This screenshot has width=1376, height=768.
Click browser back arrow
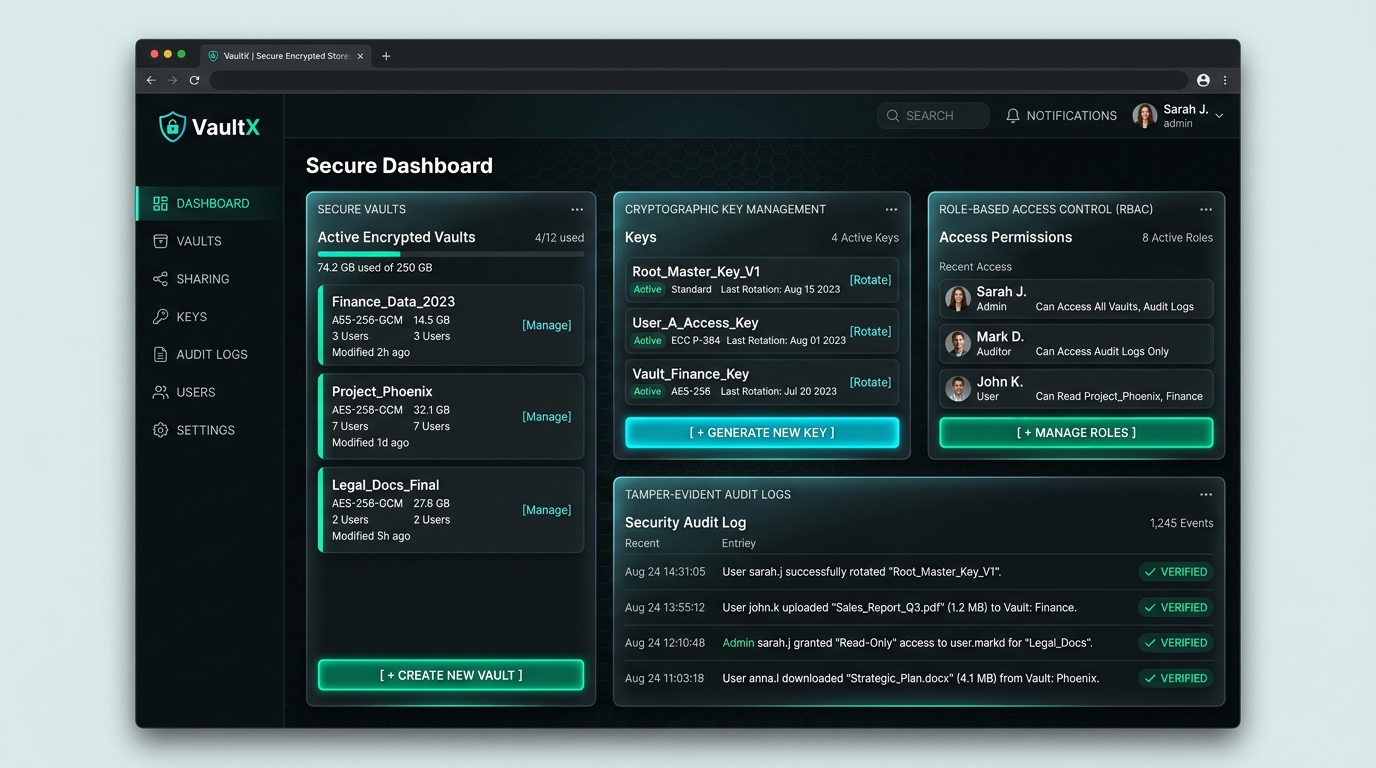pos(151,80)
